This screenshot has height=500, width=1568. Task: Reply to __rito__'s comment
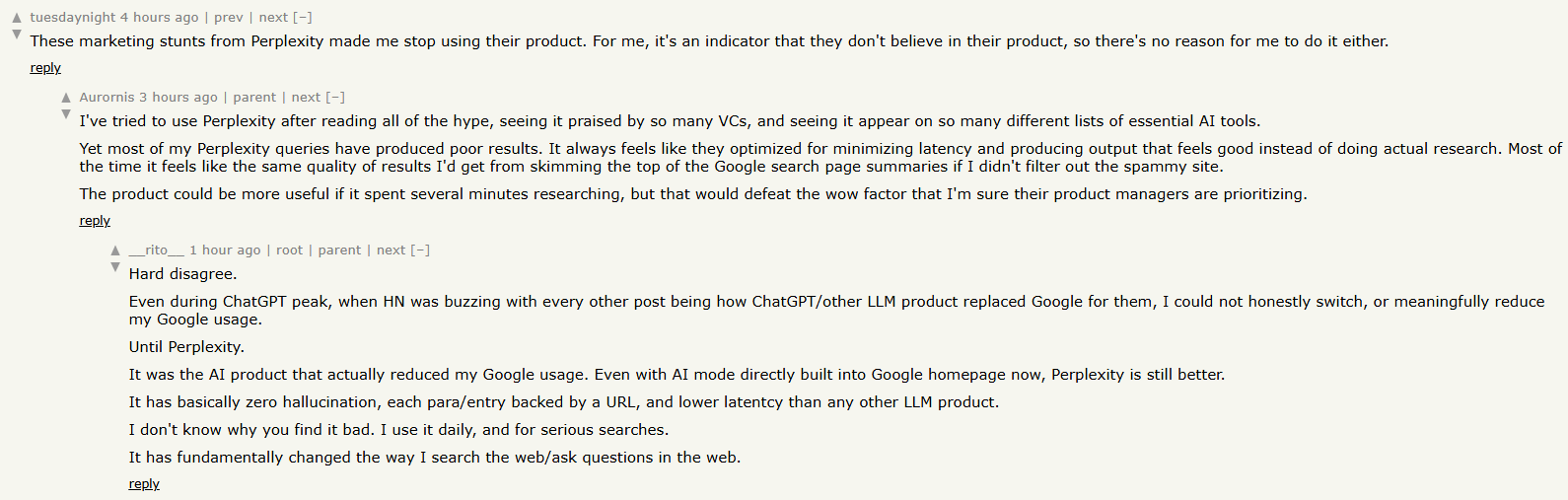144,484
